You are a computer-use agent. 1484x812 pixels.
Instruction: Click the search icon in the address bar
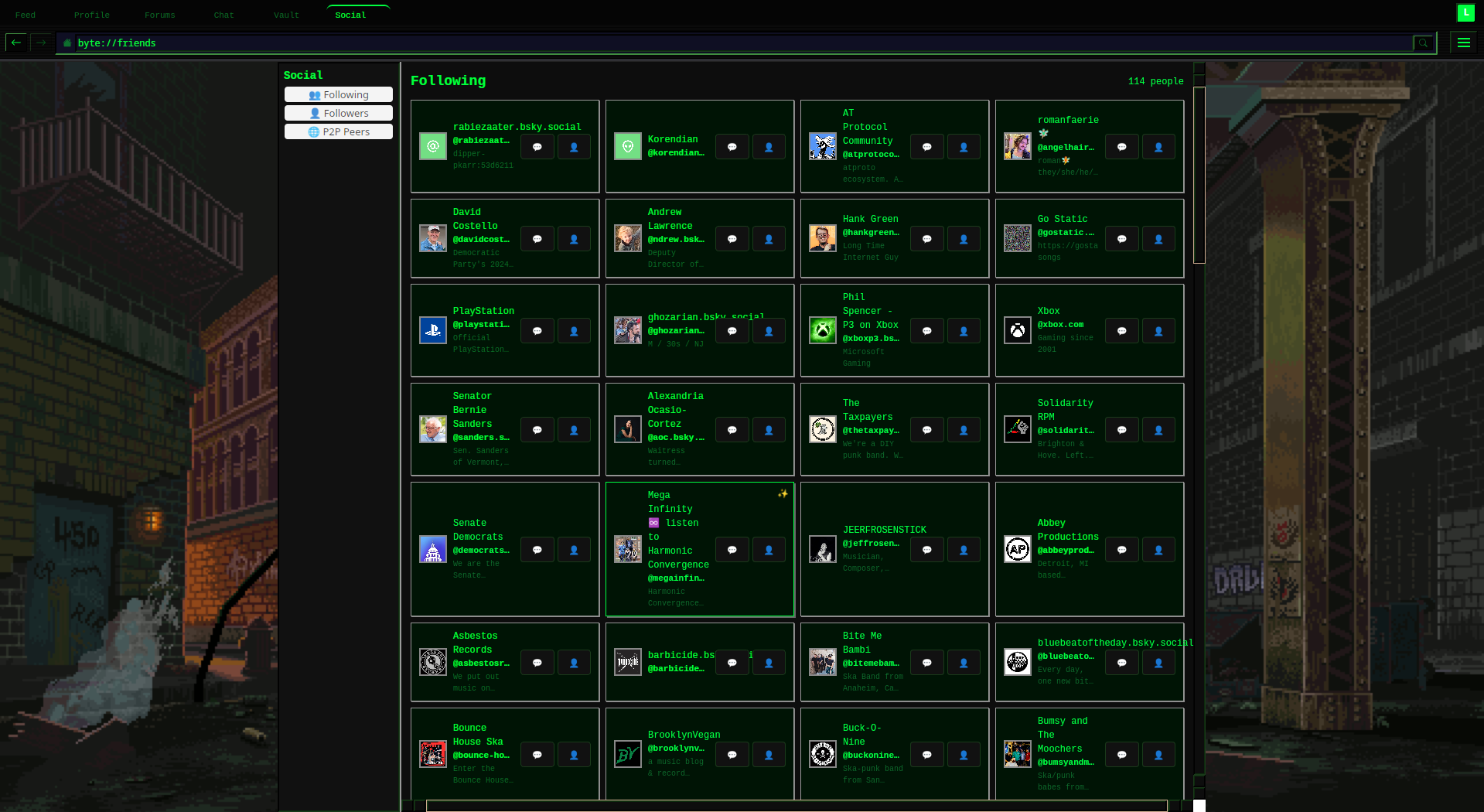pos(1423,43)
